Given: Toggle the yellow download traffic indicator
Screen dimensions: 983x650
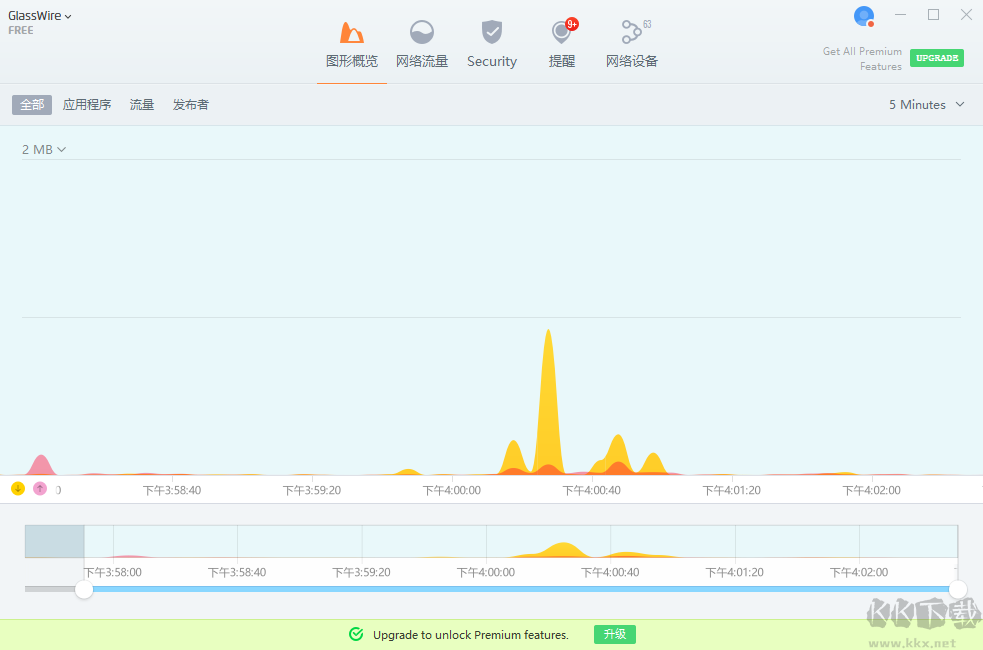Looking at the screenshot, I should point(18,488).
